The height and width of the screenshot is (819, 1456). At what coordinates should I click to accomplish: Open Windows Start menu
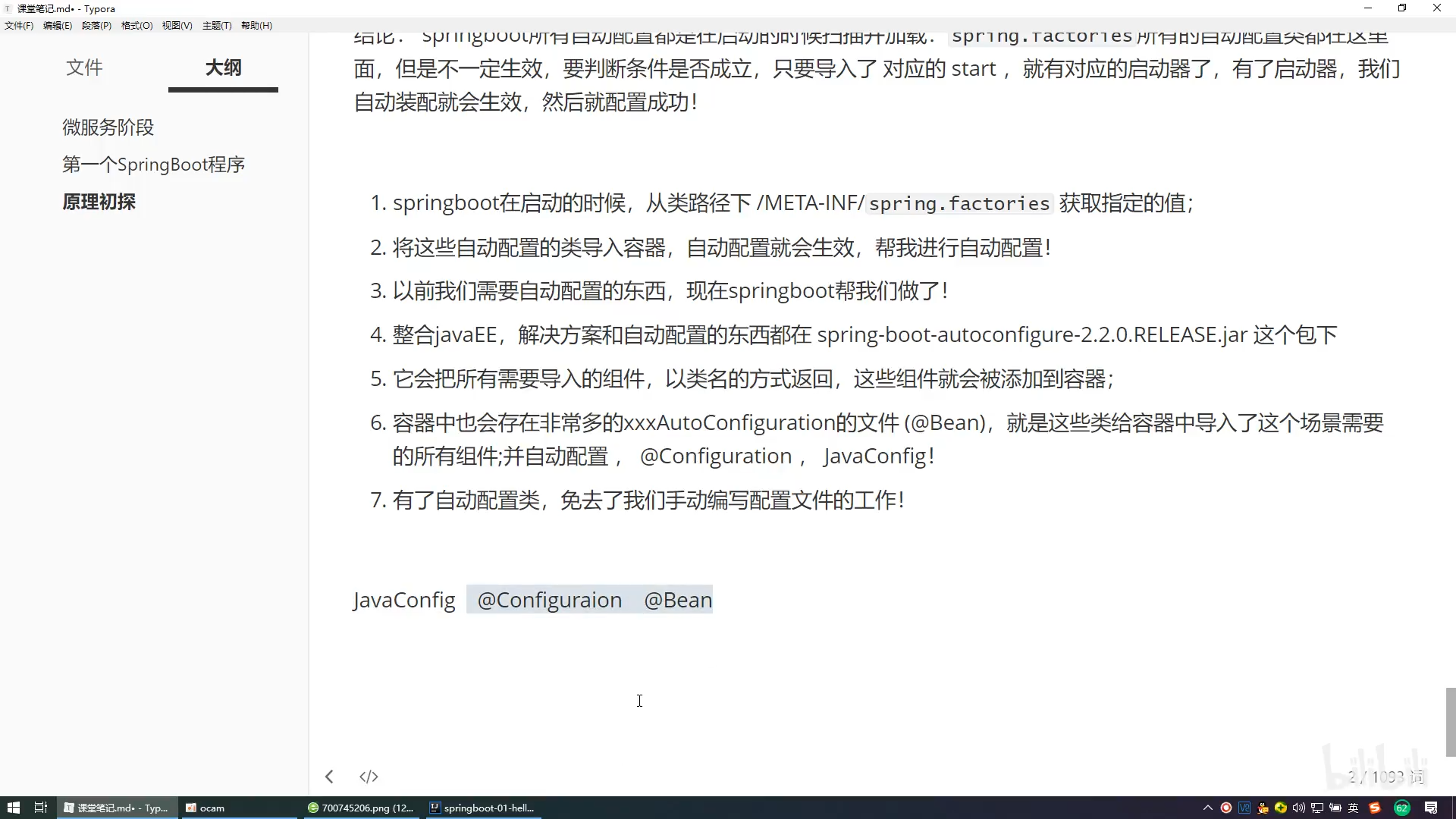click(13, 808)
